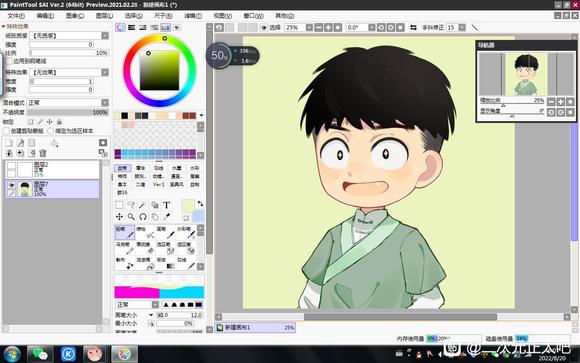Select the move tool with crossed arrows
Screen dimensions: 580x363
[x=119, y=217]
